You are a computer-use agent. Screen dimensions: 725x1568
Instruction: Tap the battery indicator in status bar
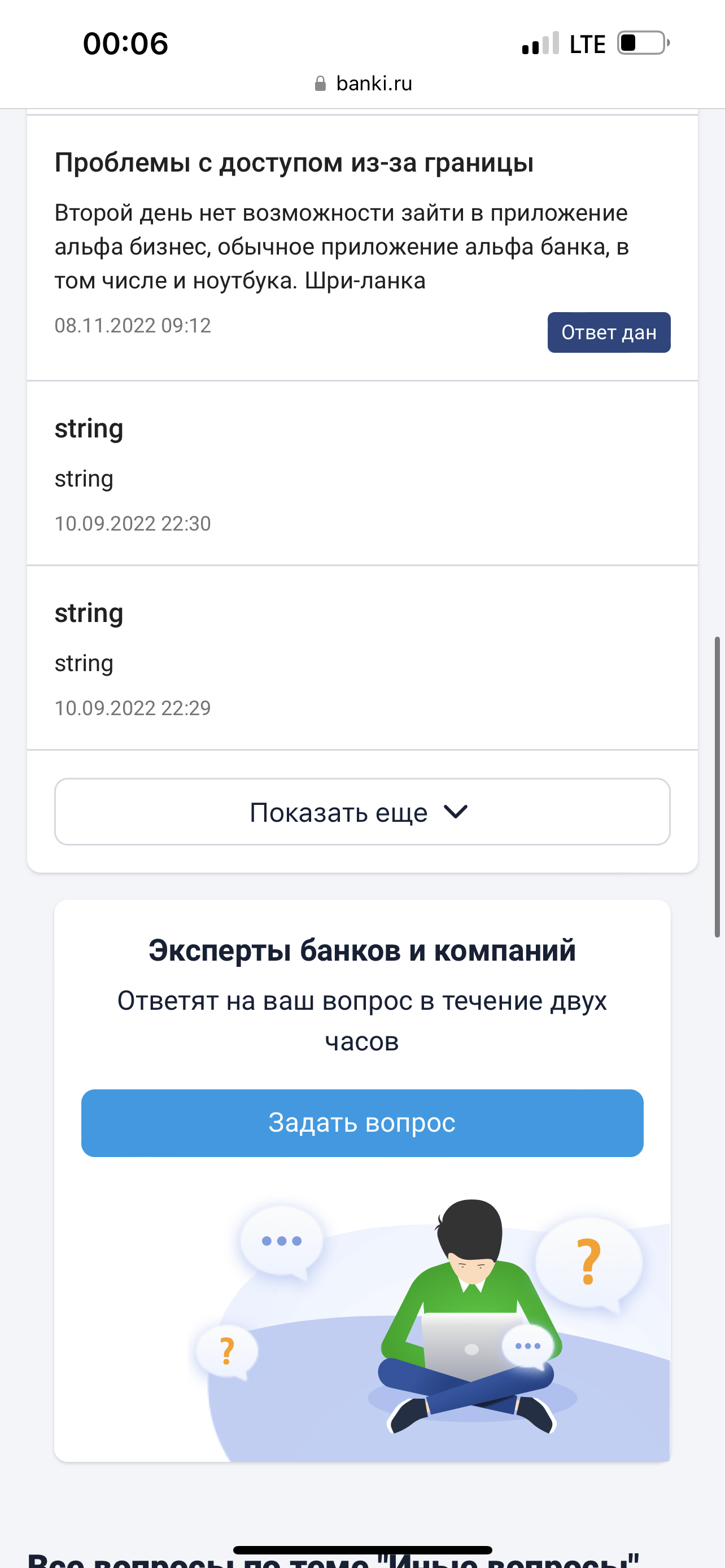pos(644,43)
